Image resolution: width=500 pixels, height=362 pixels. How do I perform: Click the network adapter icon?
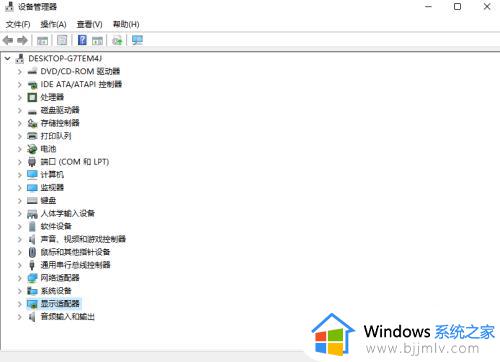tap(32, 278)
